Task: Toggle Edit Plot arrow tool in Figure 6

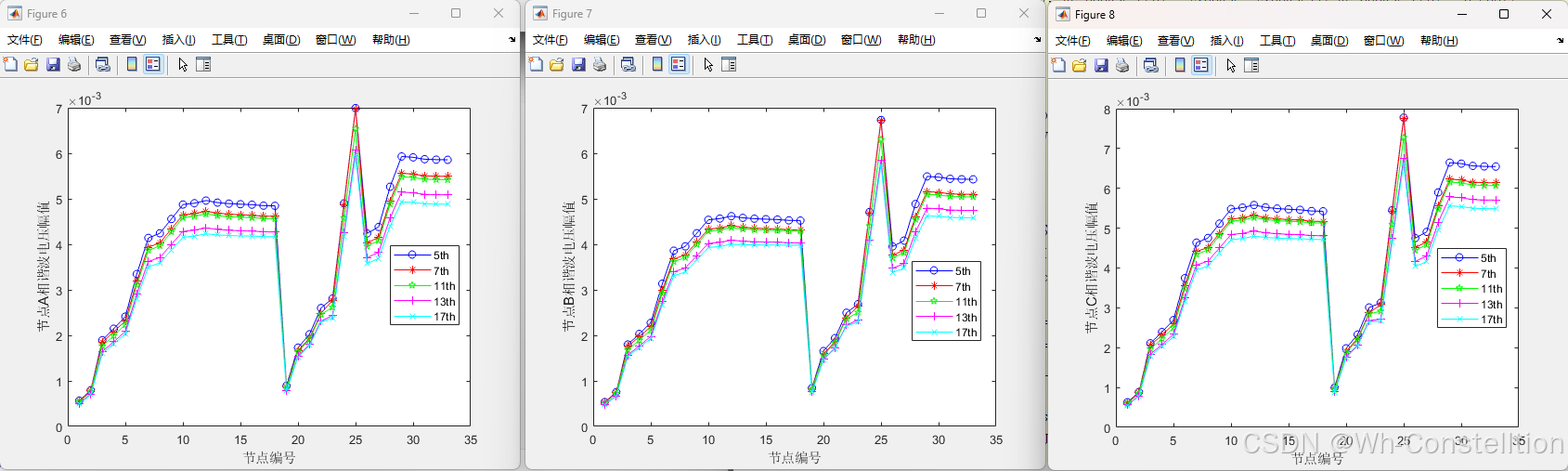Action: 183,64
